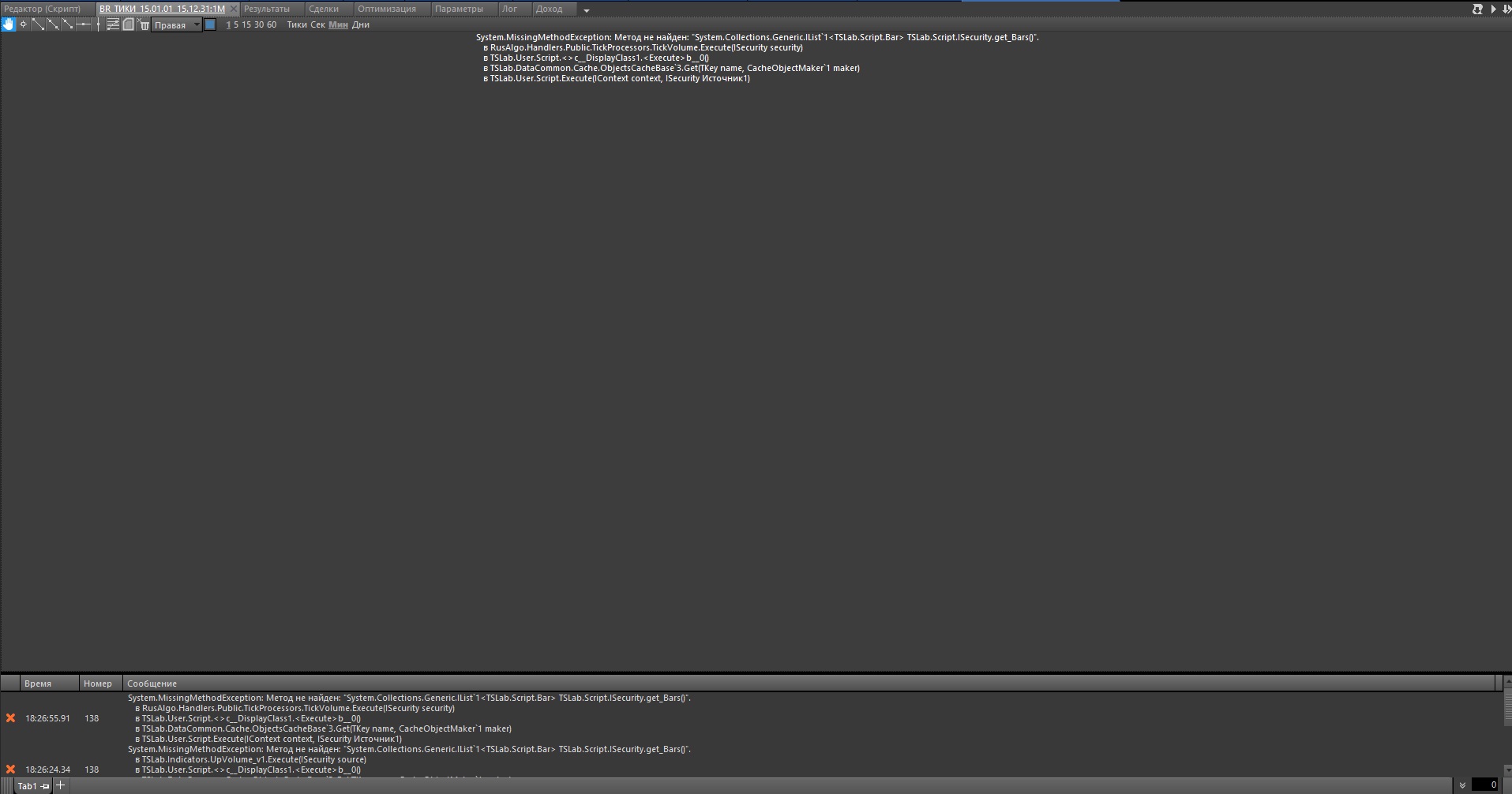Pick the horizontal line with node tool
The width and height of the screenshot is (1512, 794).
[83, 24]
